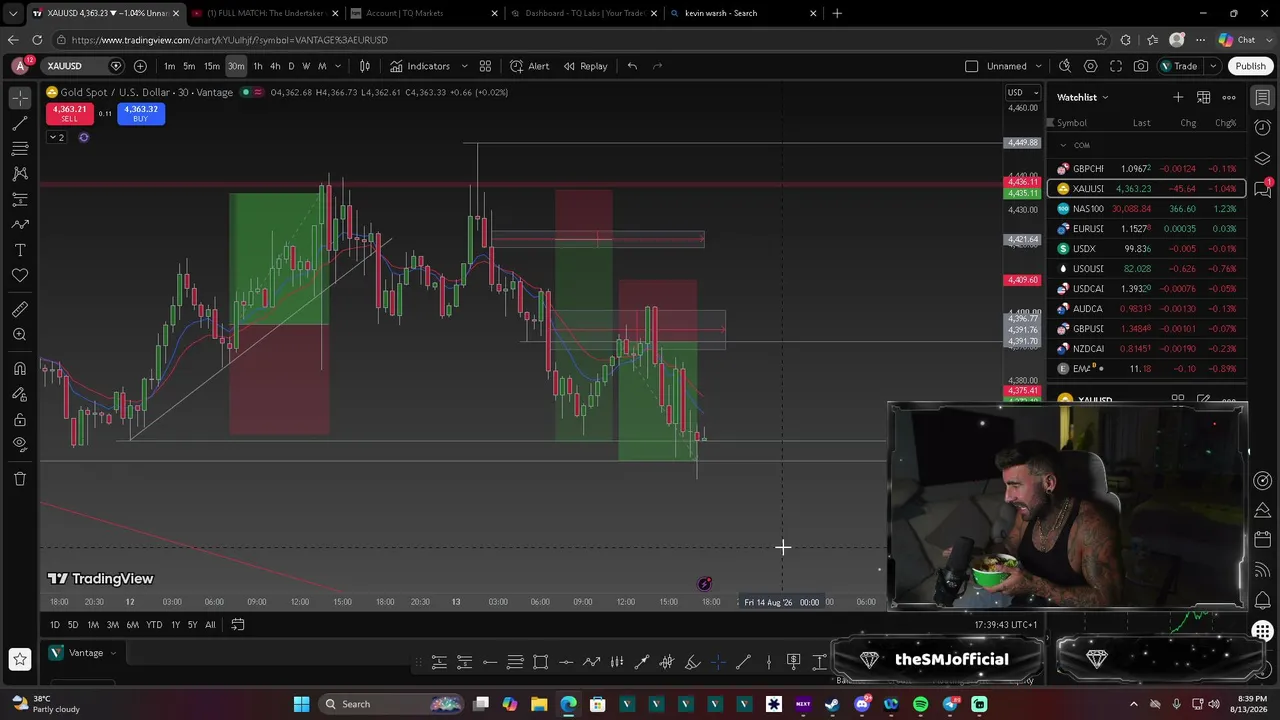
Task: Open File Explorer from the taskbar
Action: pyautogui.click(x=539, y=704)
